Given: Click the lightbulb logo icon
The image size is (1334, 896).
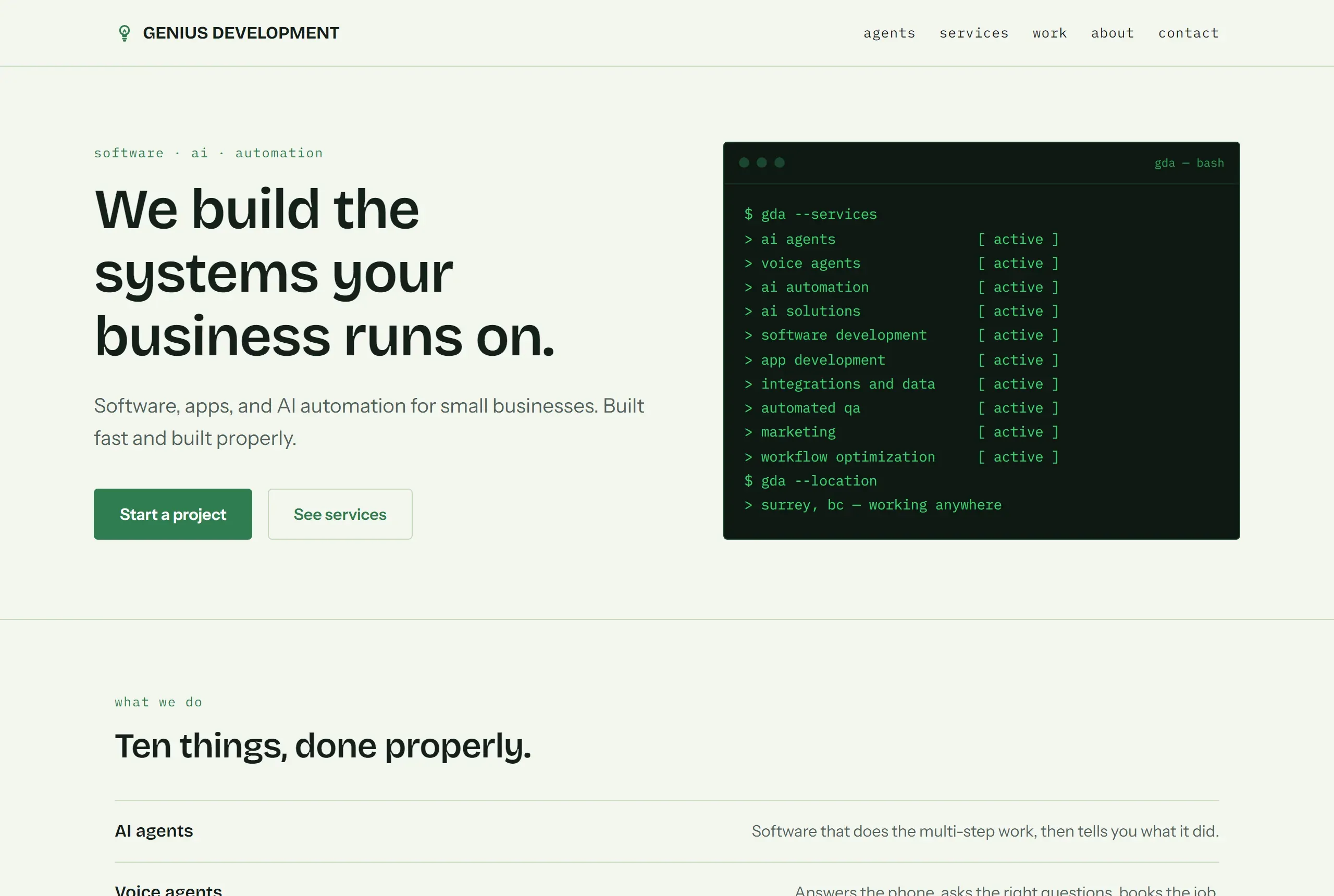Looking at the screenshot, I should coord(124,33).
